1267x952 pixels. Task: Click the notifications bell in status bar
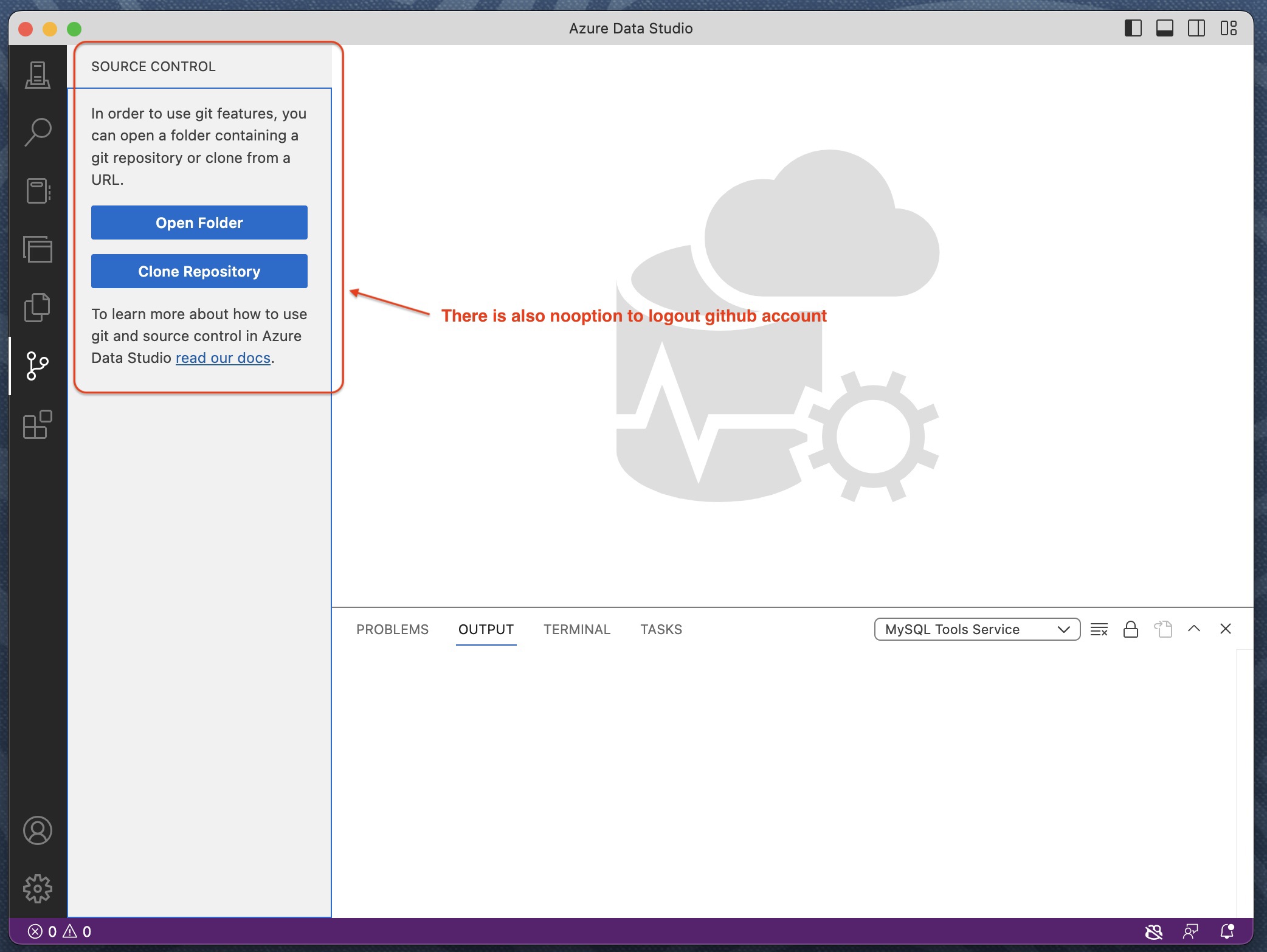[x=1227, y=931]
